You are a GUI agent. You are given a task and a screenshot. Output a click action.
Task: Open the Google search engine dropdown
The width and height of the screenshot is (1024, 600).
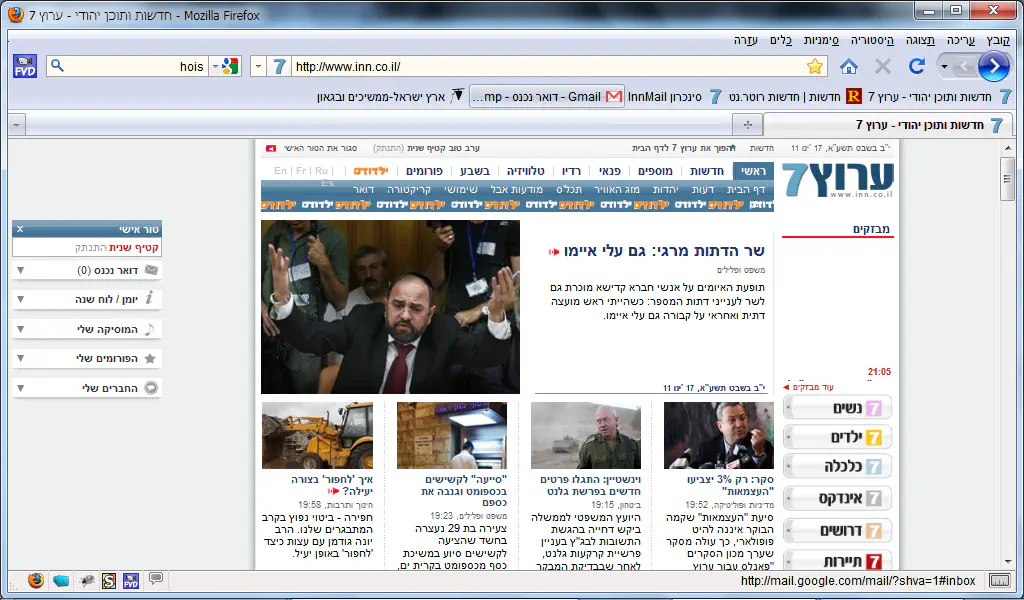(x=229, y=67)
